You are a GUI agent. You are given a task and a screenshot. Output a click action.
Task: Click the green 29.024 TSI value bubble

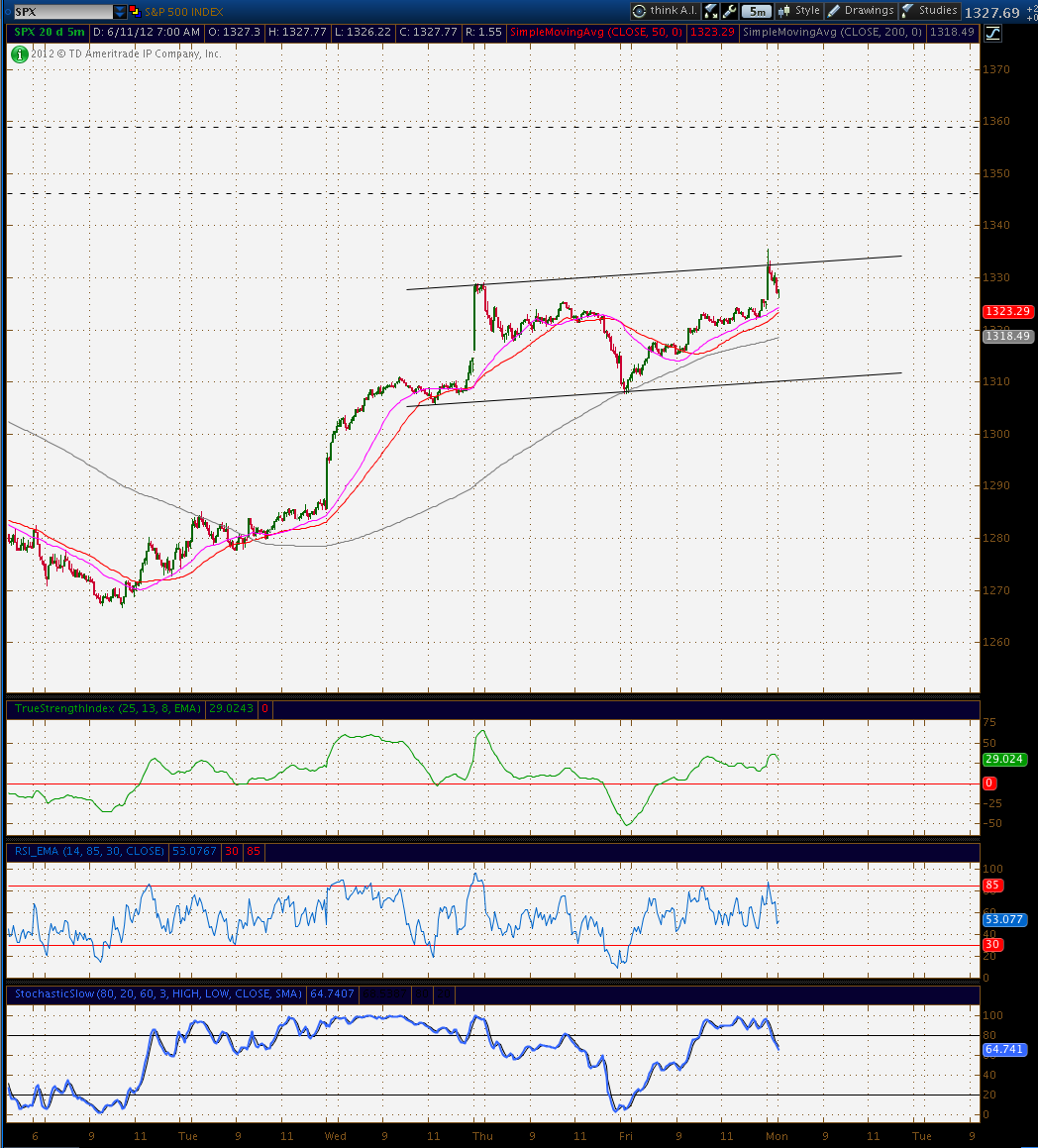[x=1004, y=760]
